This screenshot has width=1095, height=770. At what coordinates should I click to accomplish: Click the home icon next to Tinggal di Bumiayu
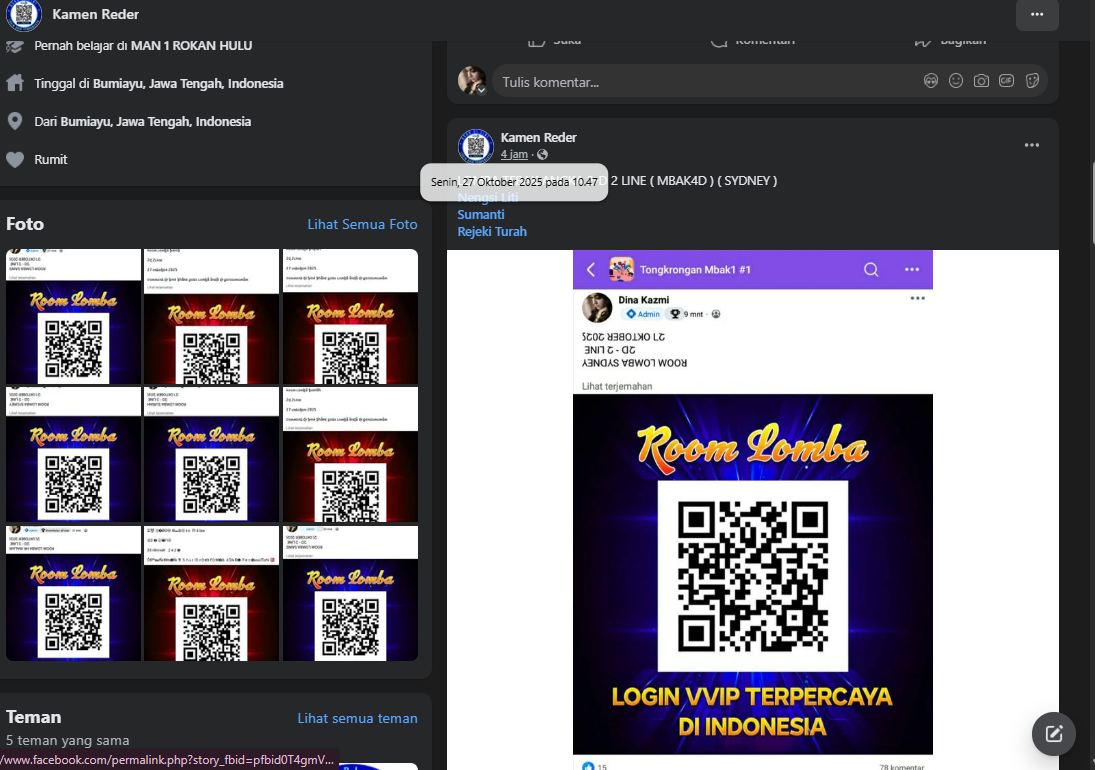pos(15,83)
